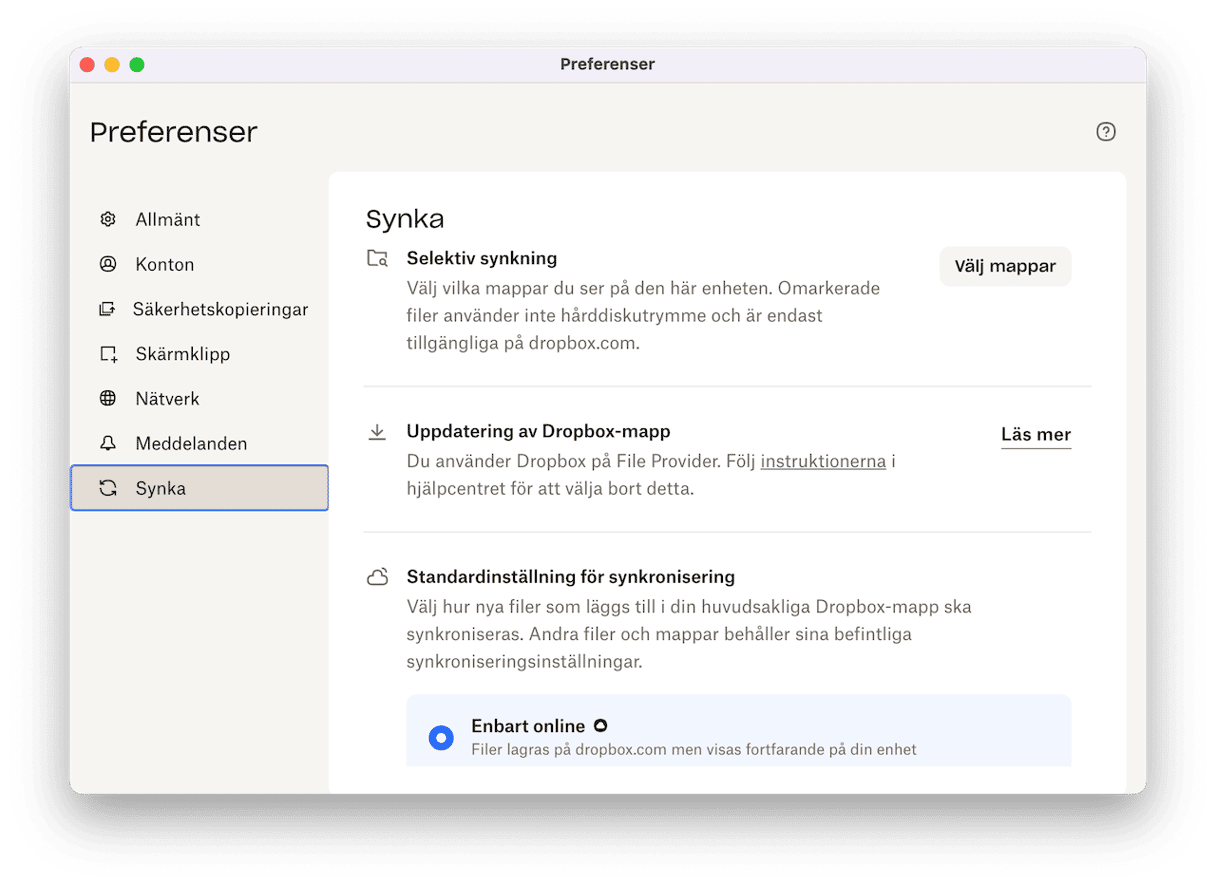Image resolution: width=1216 pixels, height=886 pixels.
Task: Click the Synka sync arrows icon
Action: click(108, 488)
